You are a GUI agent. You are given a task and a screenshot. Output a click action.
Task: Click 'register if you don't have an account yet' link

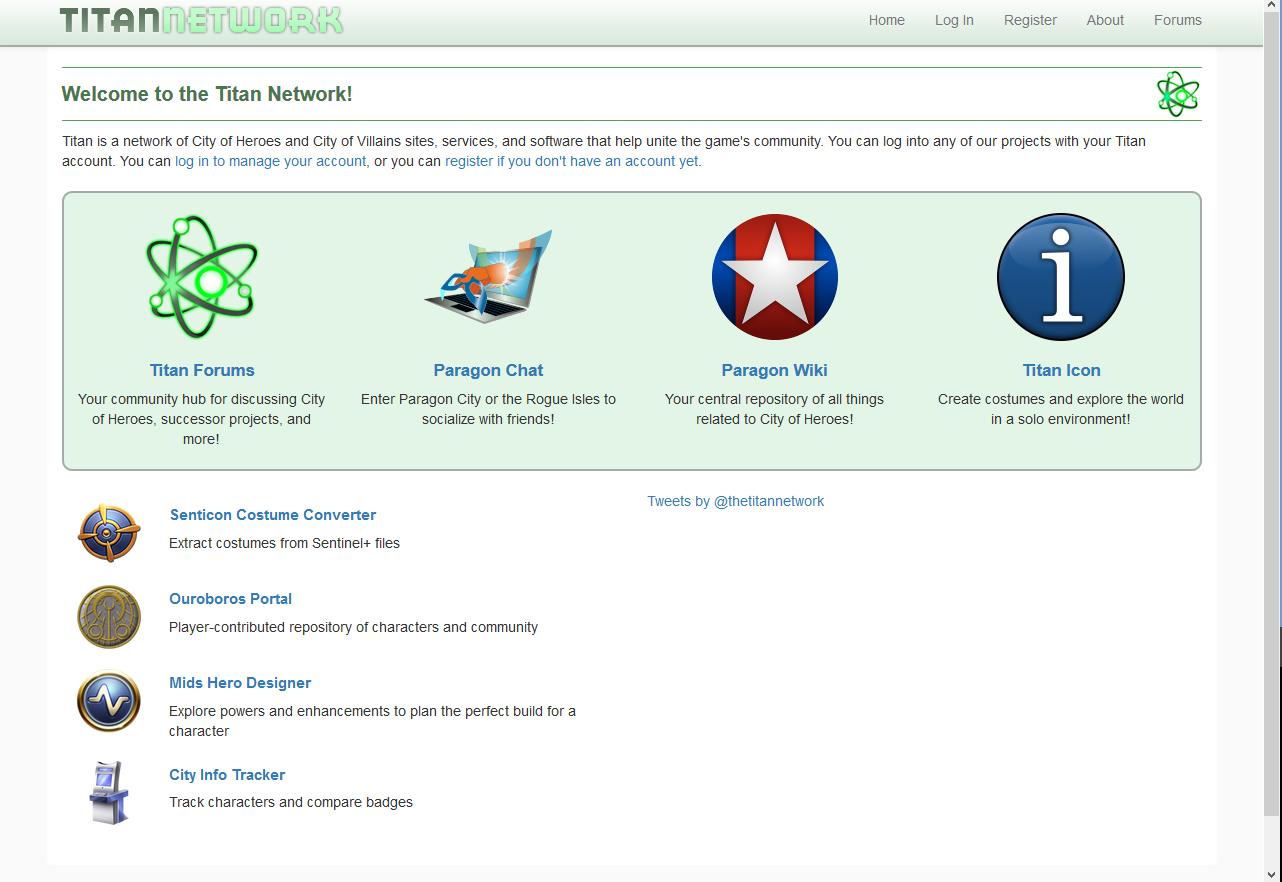(572, 161)
